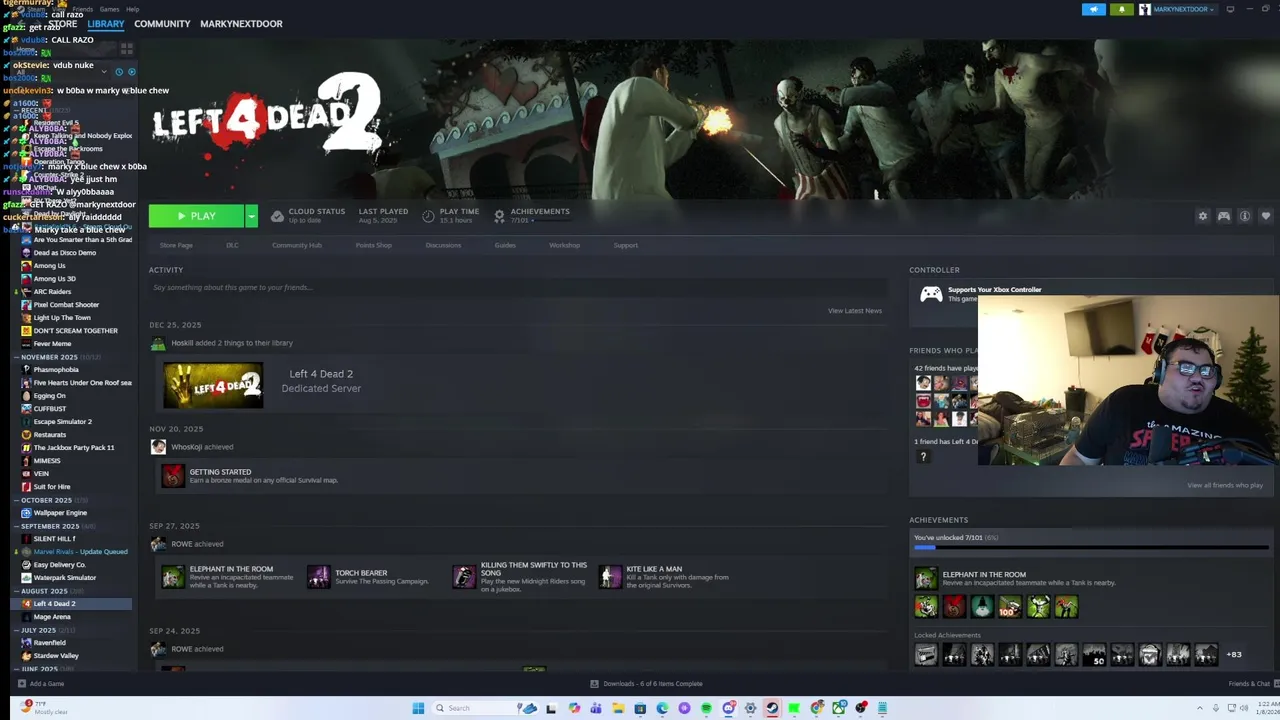Collapse the October 2025 library group

coord(16,500)
